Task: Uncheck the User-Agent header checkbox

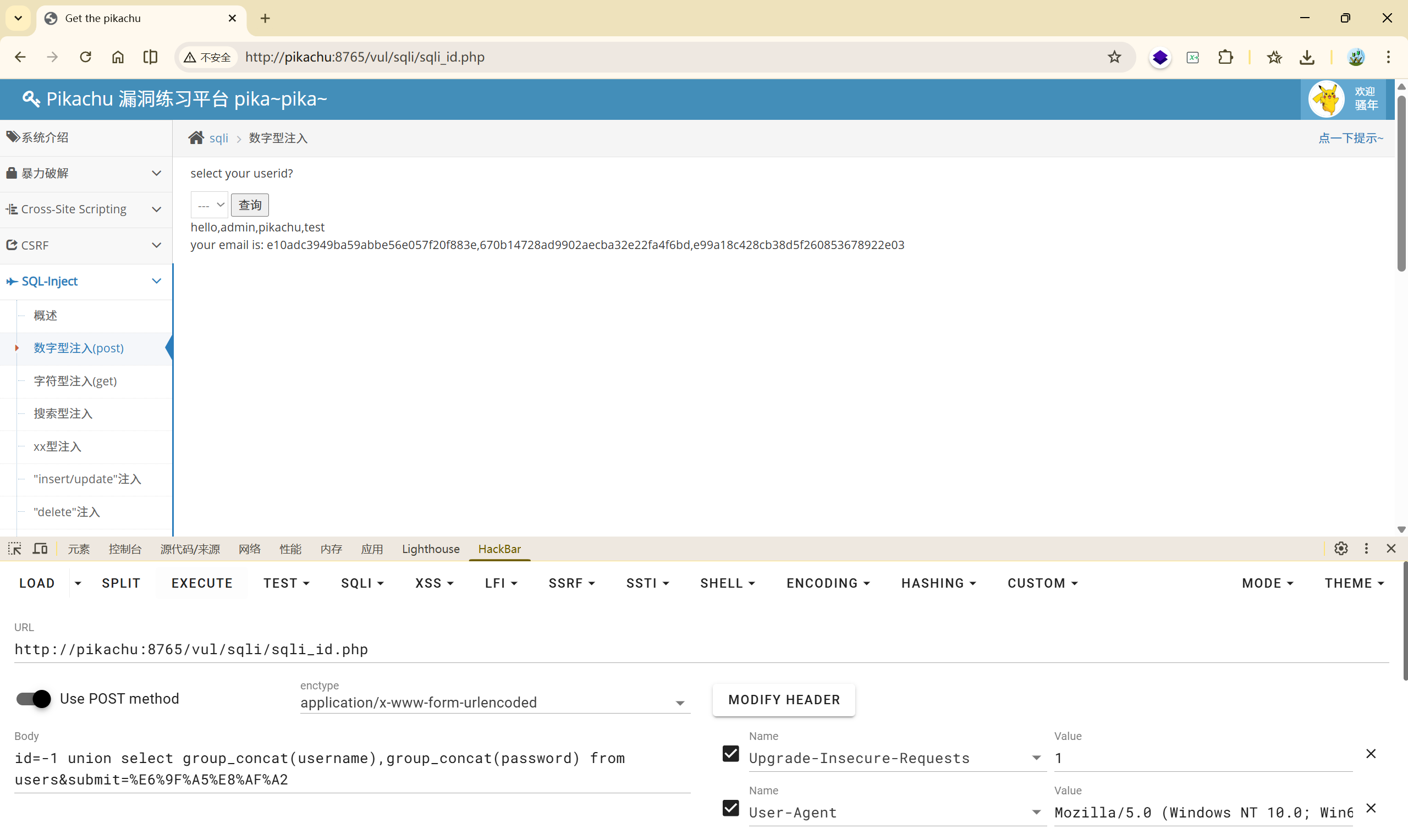Action: point(730,808)
